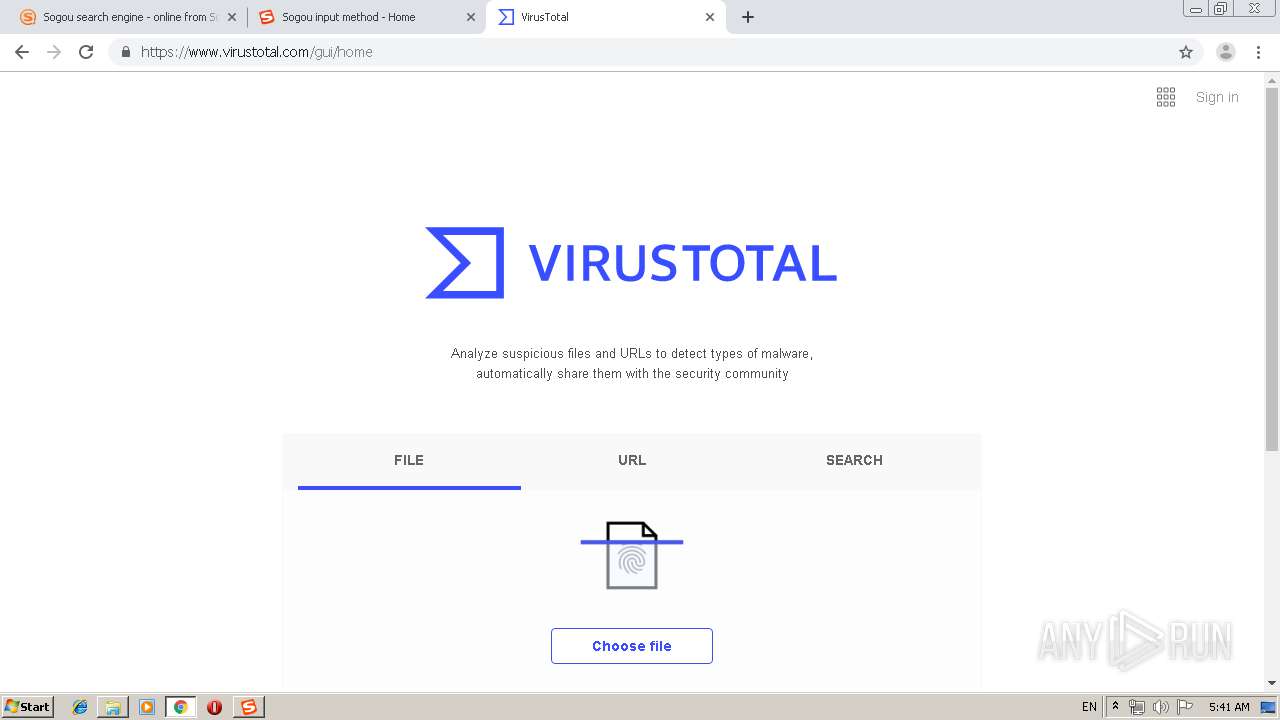Go back using the browser back arrow
This screenshot has width=1280, height=720.
coord(22,52)
